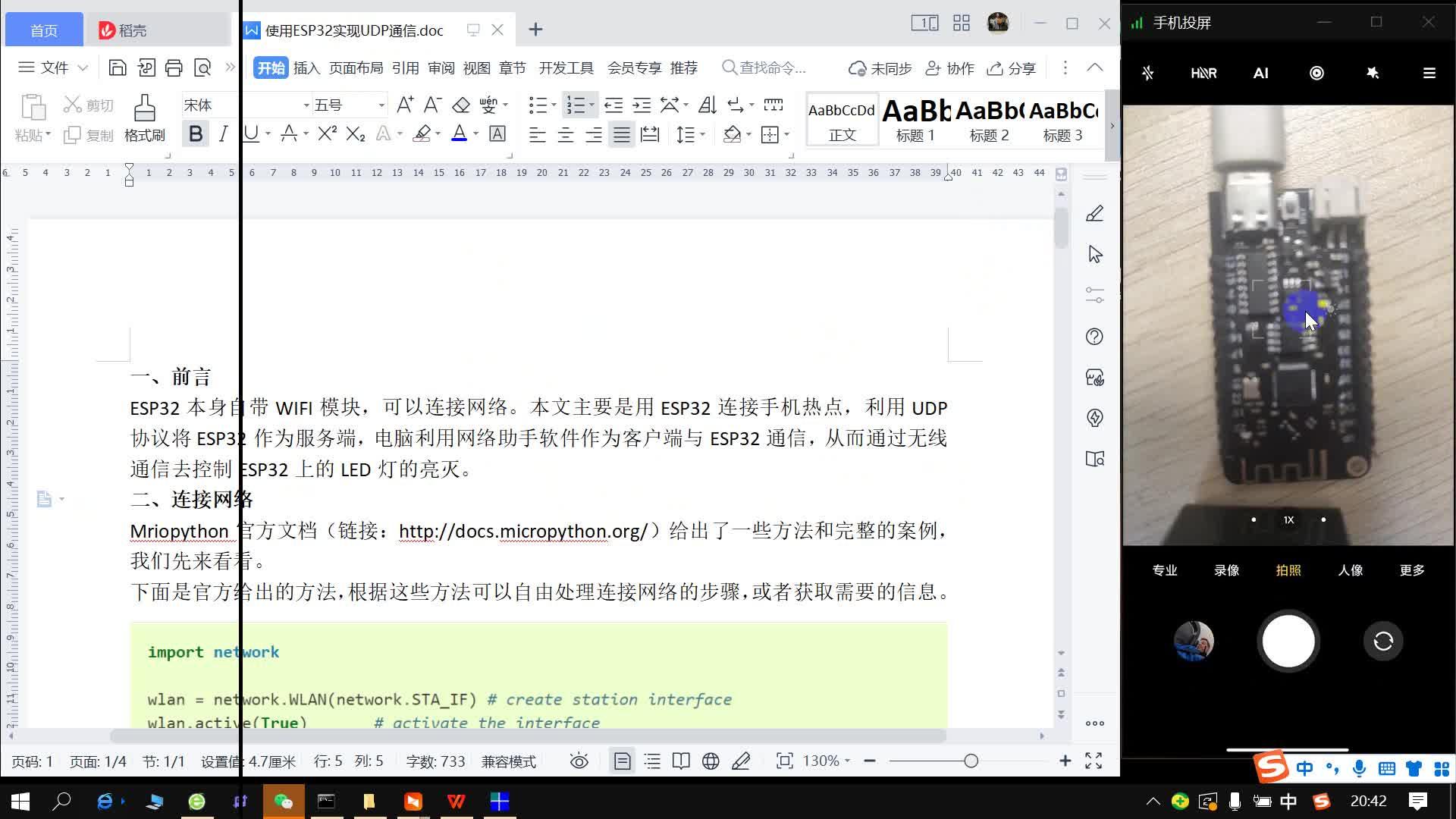1456x819 pixels.
Task: Toggle italic formatting
Action: [223, 134]
